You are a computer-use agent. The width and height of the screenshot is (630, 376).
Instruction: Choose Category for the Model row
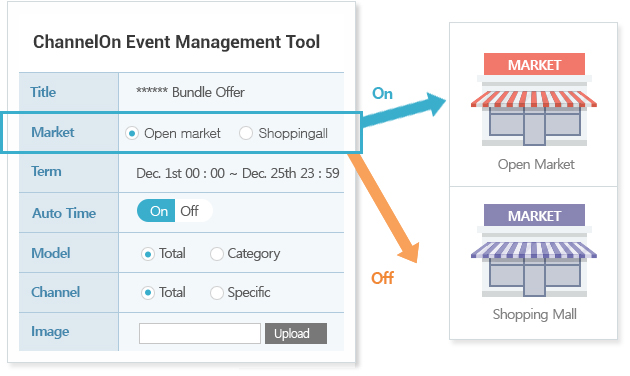pos(217,254)
